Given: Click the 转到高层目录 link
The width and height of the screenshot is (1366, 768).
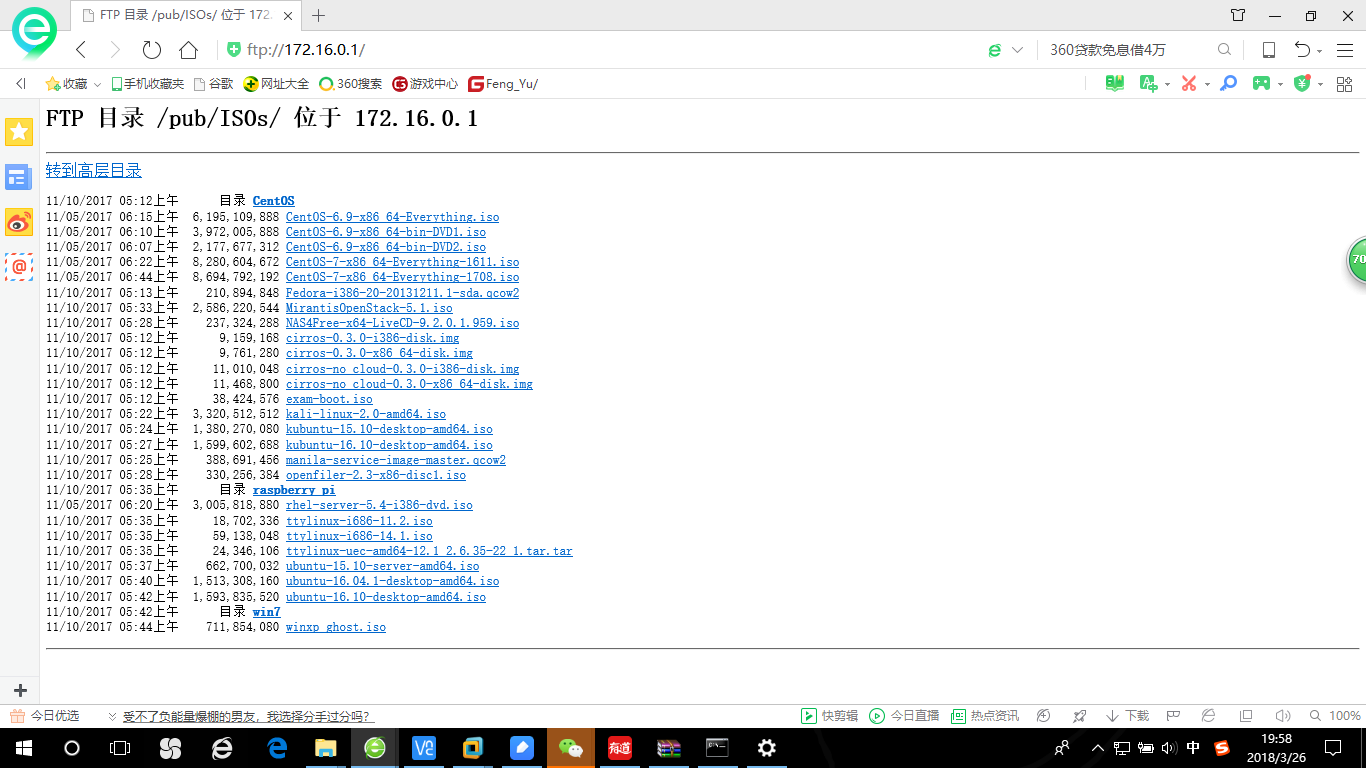Looking at the screenshot, I should point(94,171).
